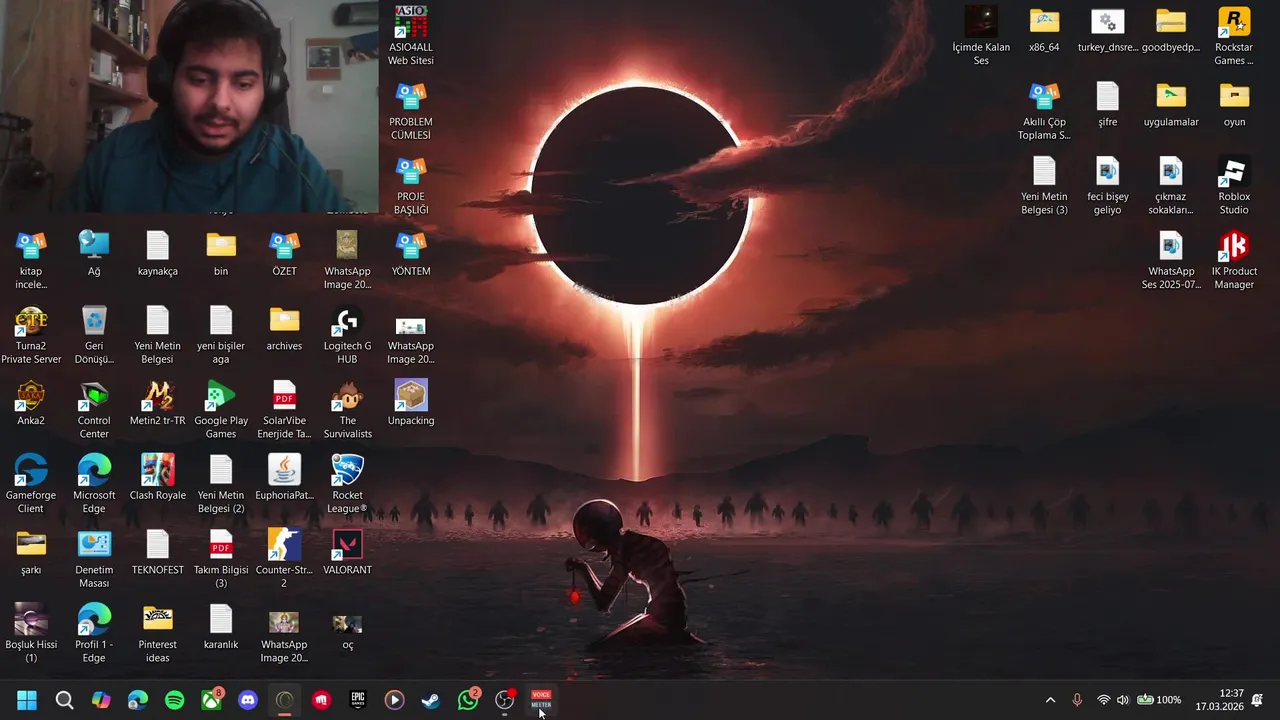Open the Windows Start menu

click(x=27, y=700)
